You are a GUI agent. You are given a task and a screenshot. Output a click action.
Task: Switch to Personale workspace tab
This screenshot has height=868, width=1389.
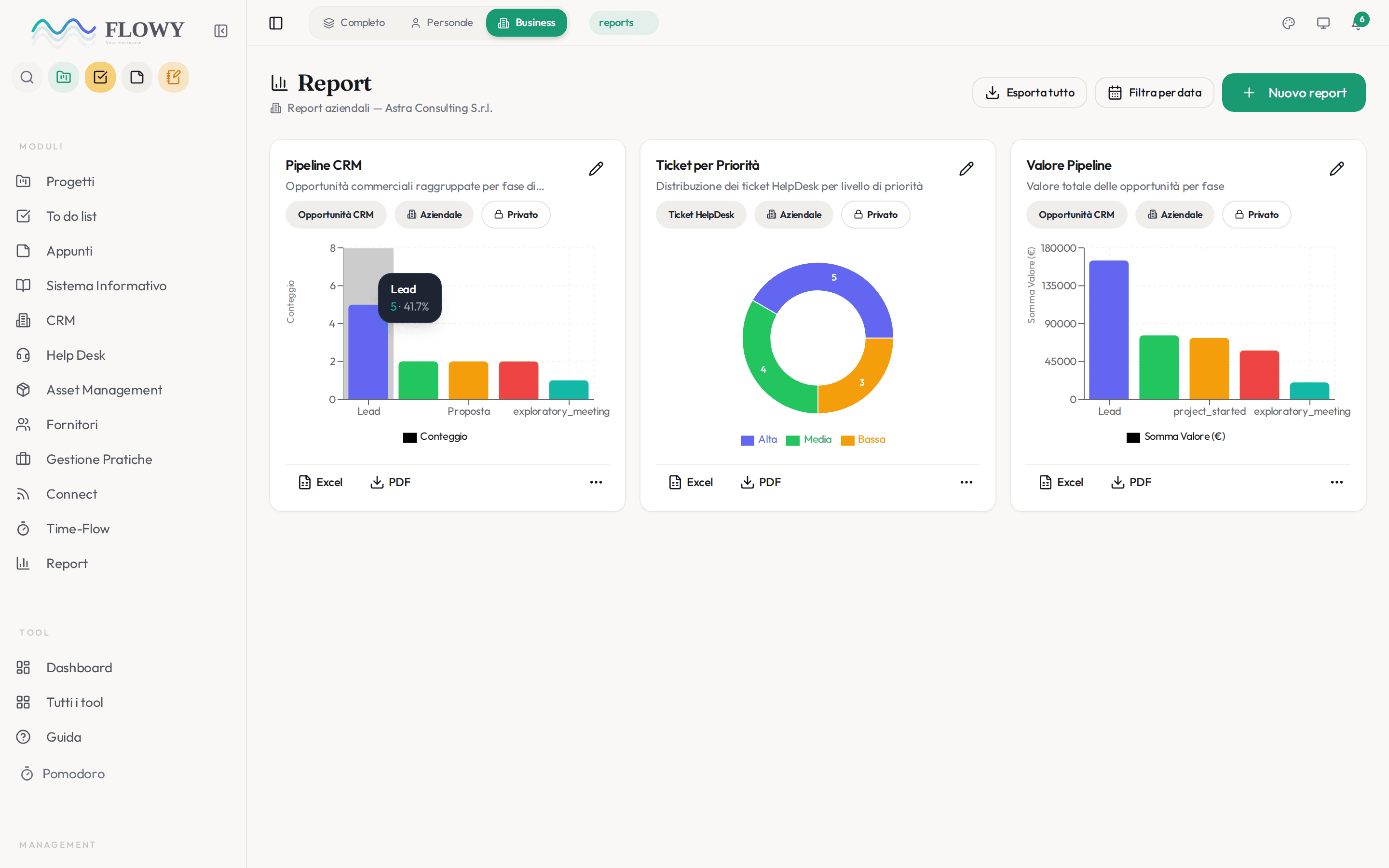pyautogui.click(x=441, y=23)
